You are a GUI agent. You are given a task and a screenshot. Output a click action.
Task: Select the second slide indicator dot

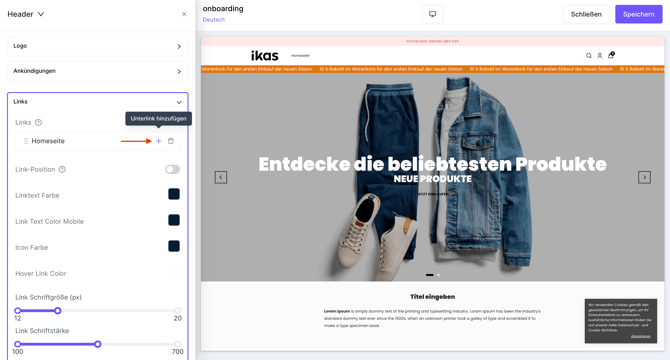click(x=438, y=275)
